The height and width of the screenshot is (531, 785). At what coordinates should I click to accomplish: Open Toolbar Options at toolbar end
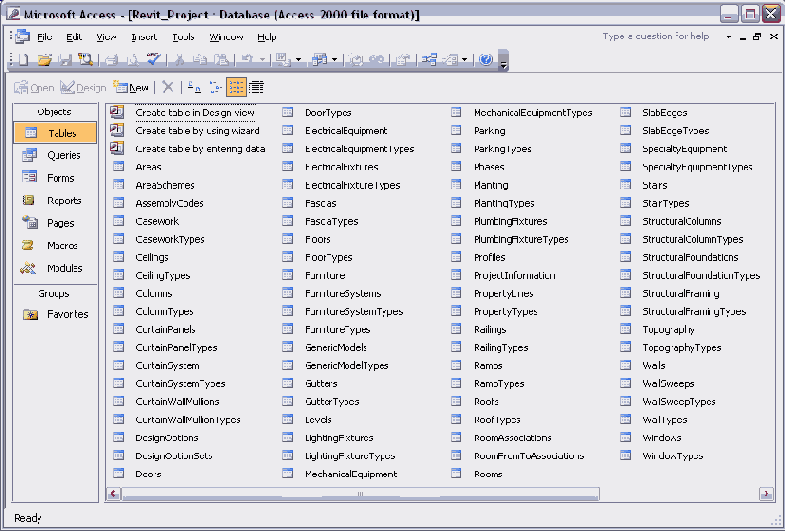[x=504, y=61]
